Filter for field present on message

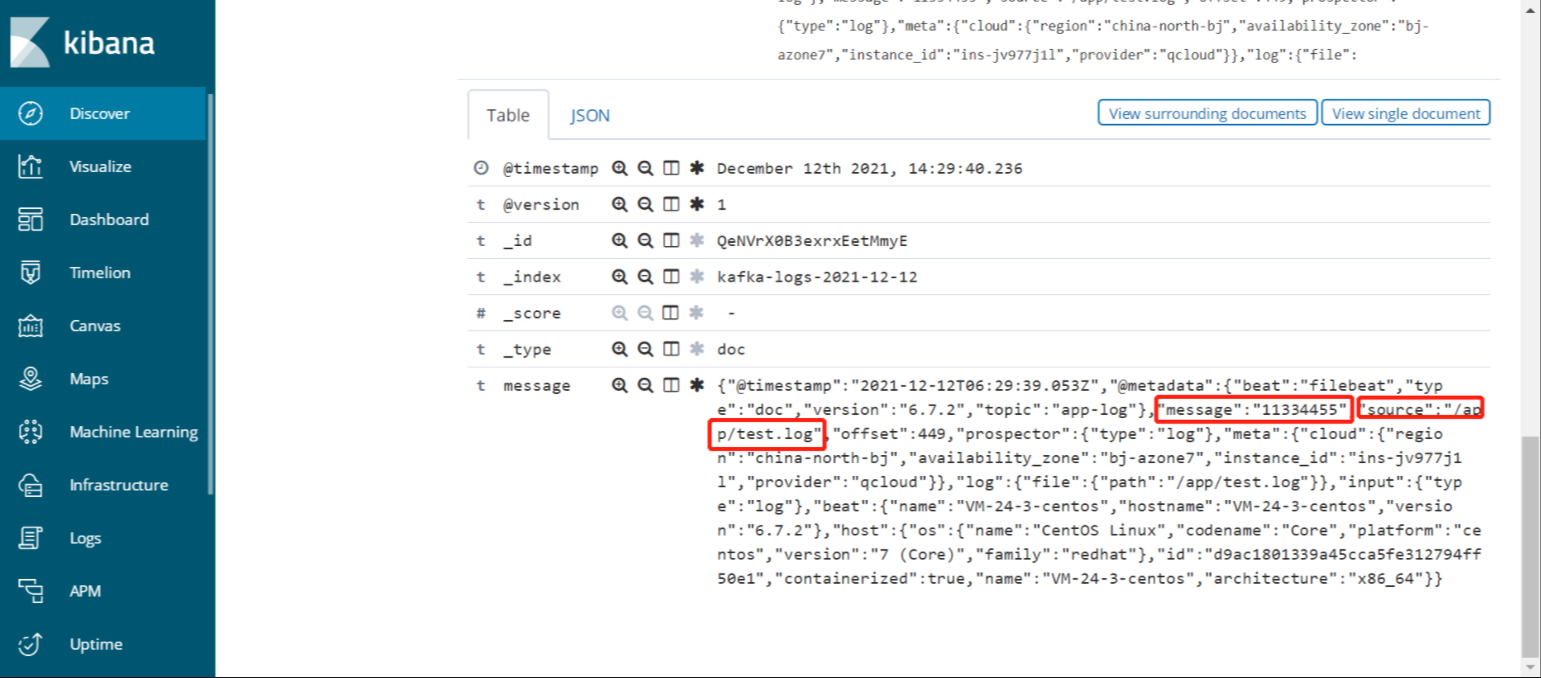click(x=697, y=385)
